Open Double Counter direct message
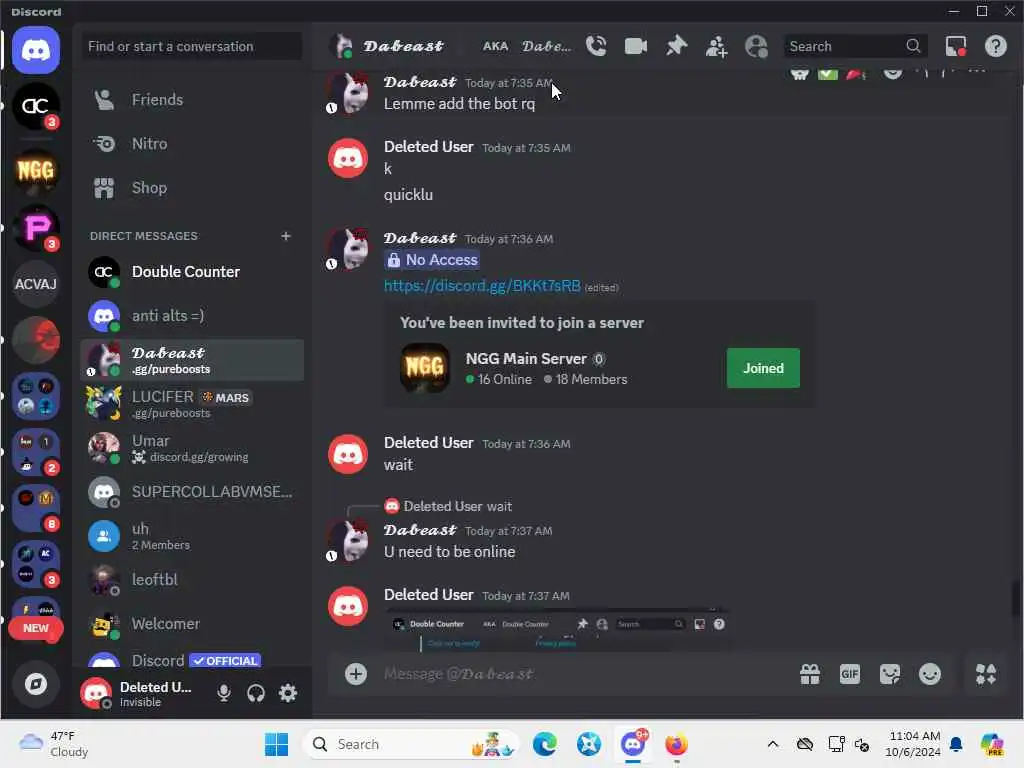This screenshot has width=1024, height=768. point(192,272)
